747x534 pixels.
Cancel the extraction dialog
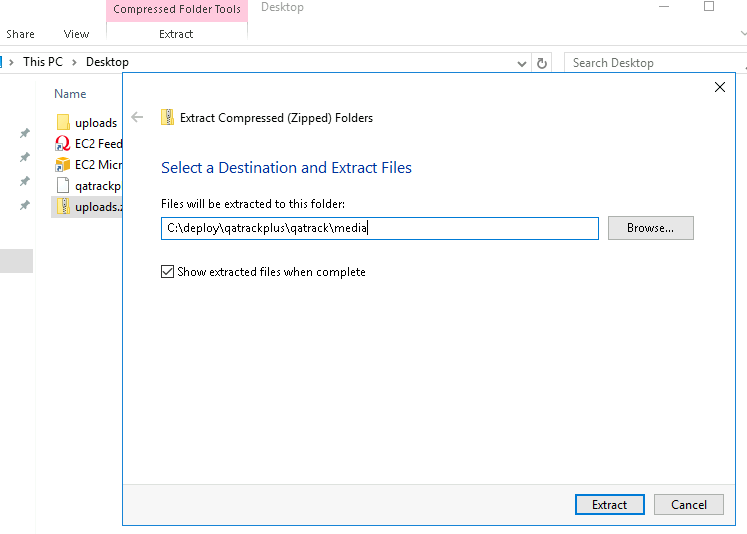[688, 504]
